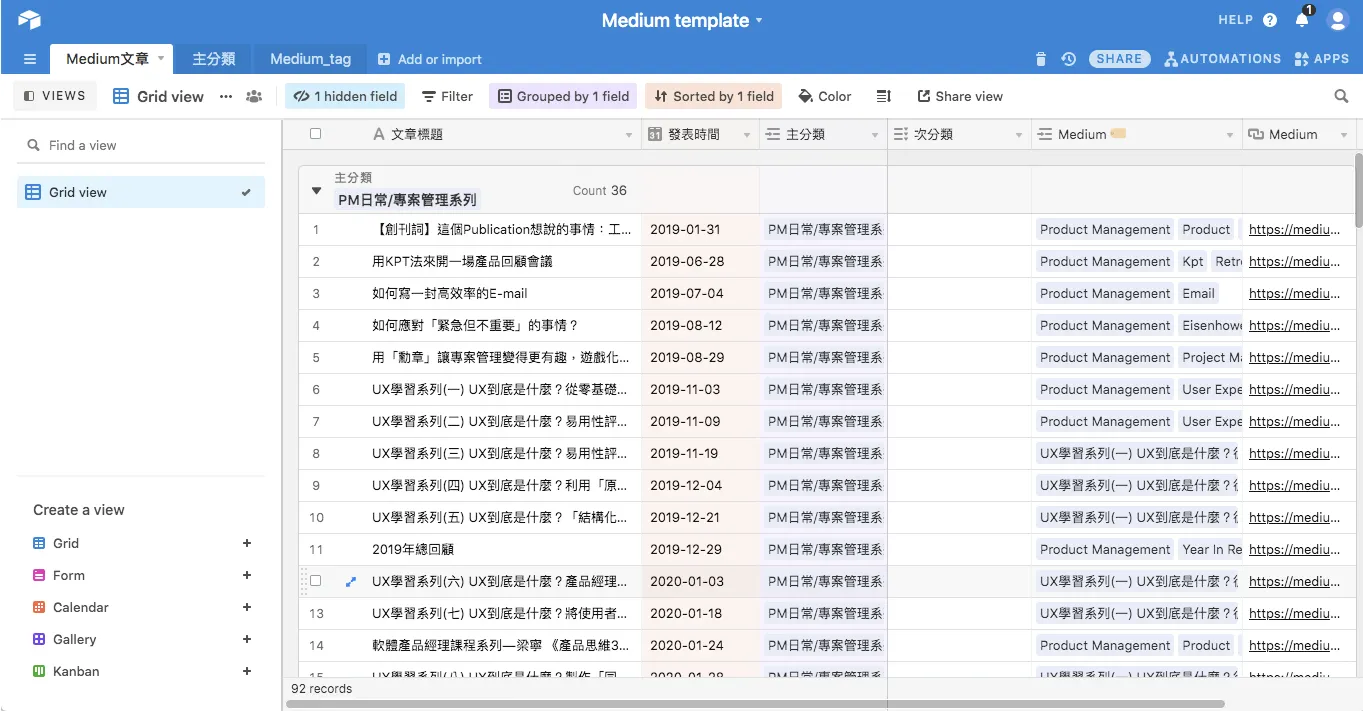Open the trash bin icon

[x=1041, y=59]
